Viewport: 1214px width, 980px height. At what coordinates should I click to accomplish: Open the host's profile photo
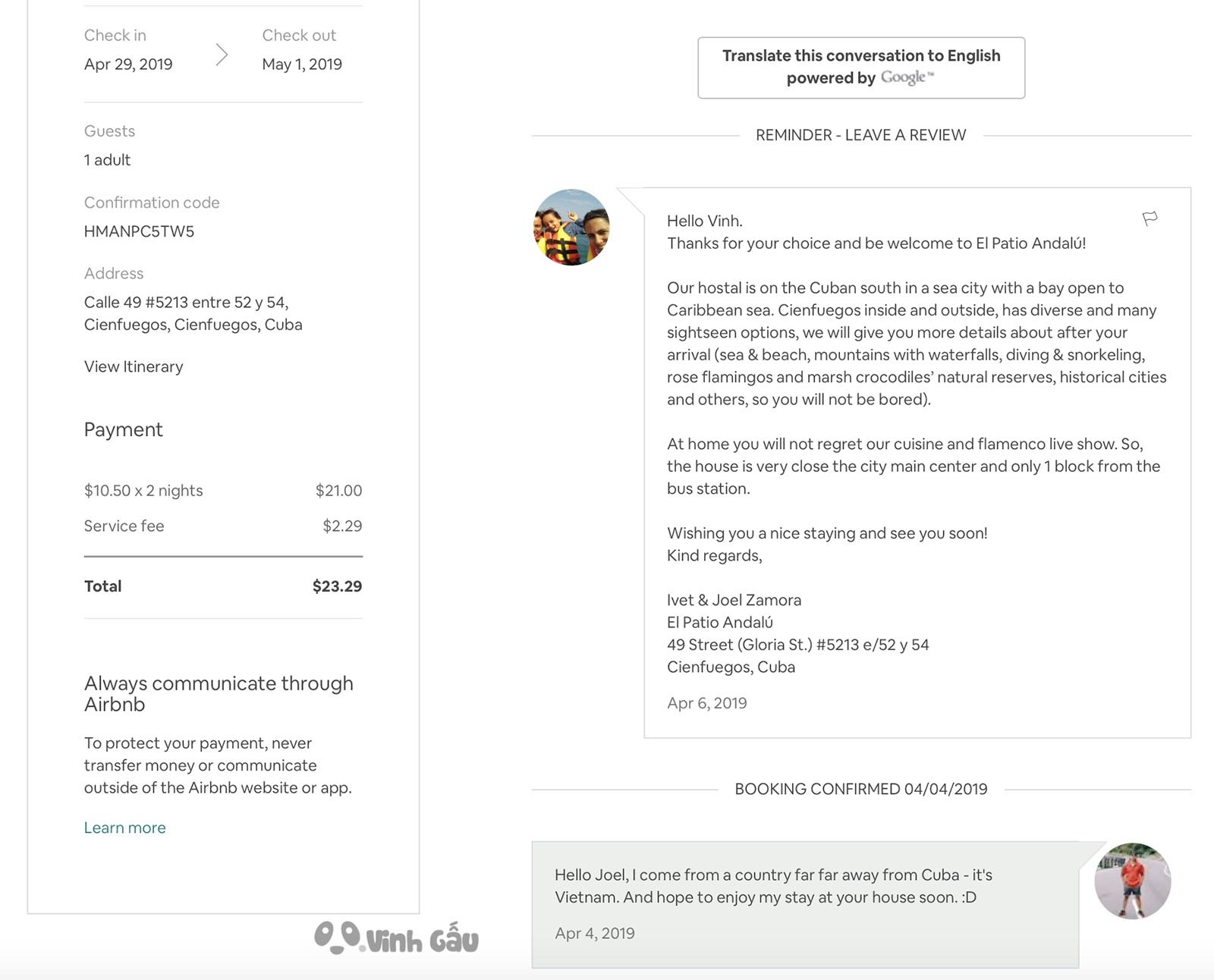click(x=571, y=227)
